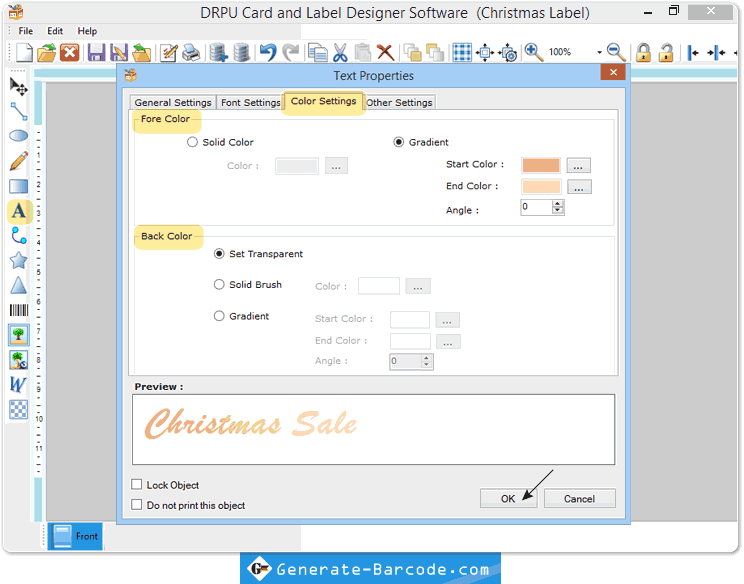Switch to the Font Settings tab
Image resolution: width=744 pixels, height=584 pixels.
[x=251, y=102]
